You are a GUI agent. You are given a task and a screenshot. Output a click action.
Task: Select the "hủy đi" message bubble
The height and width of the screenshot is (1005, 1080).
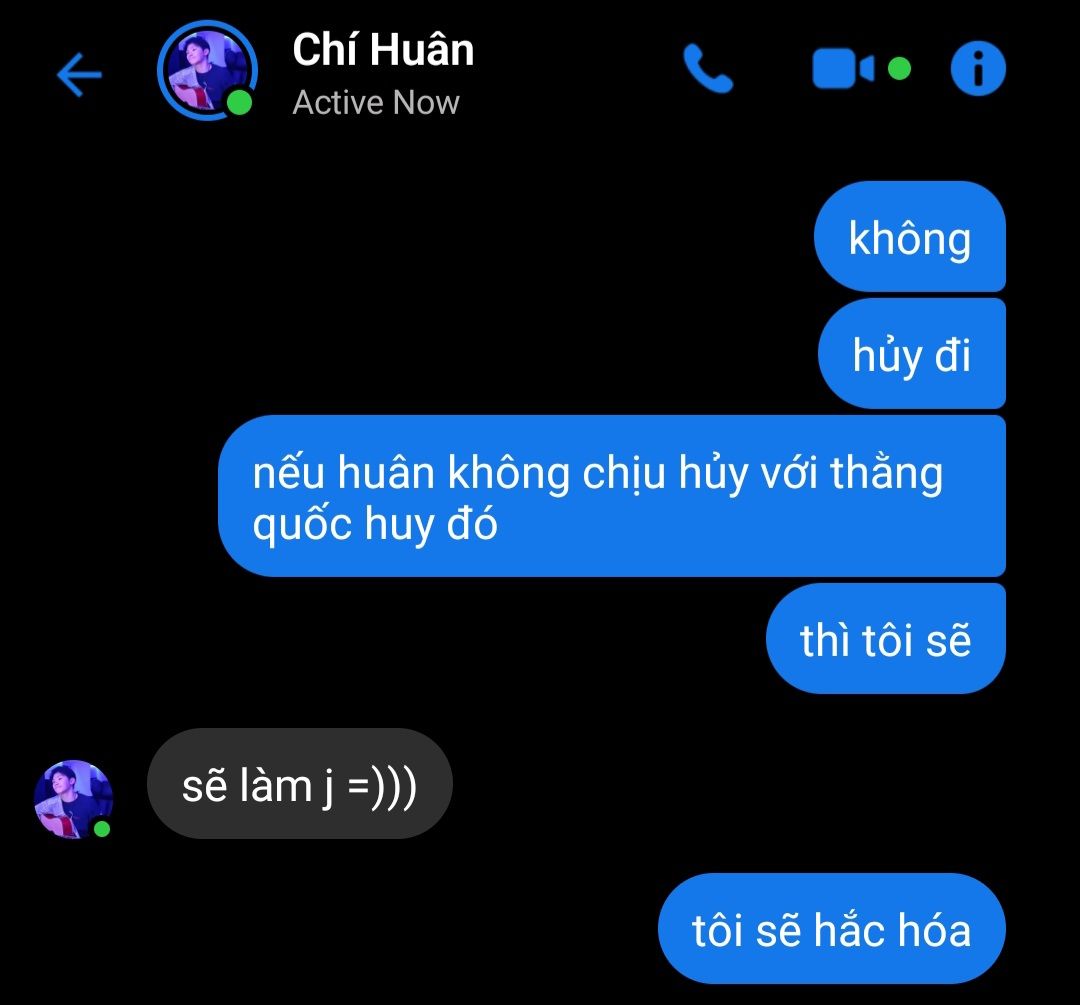[911, 353]
